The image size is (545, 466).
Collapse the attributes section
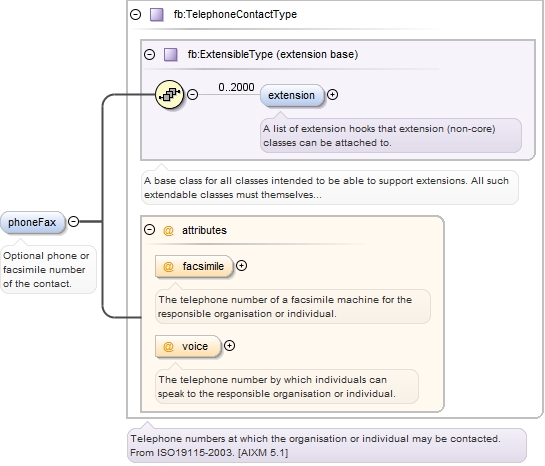[x=149, y=230]
